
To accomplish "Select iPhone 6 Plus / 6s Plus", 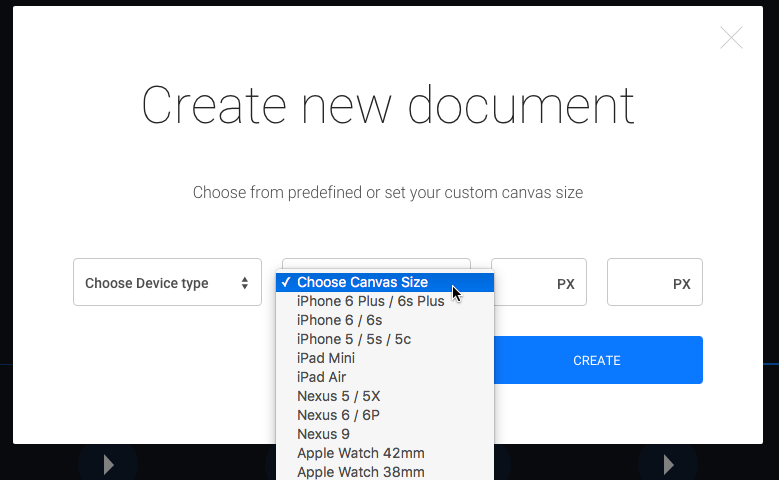I will pyautogui.click(x=385, y=301).
